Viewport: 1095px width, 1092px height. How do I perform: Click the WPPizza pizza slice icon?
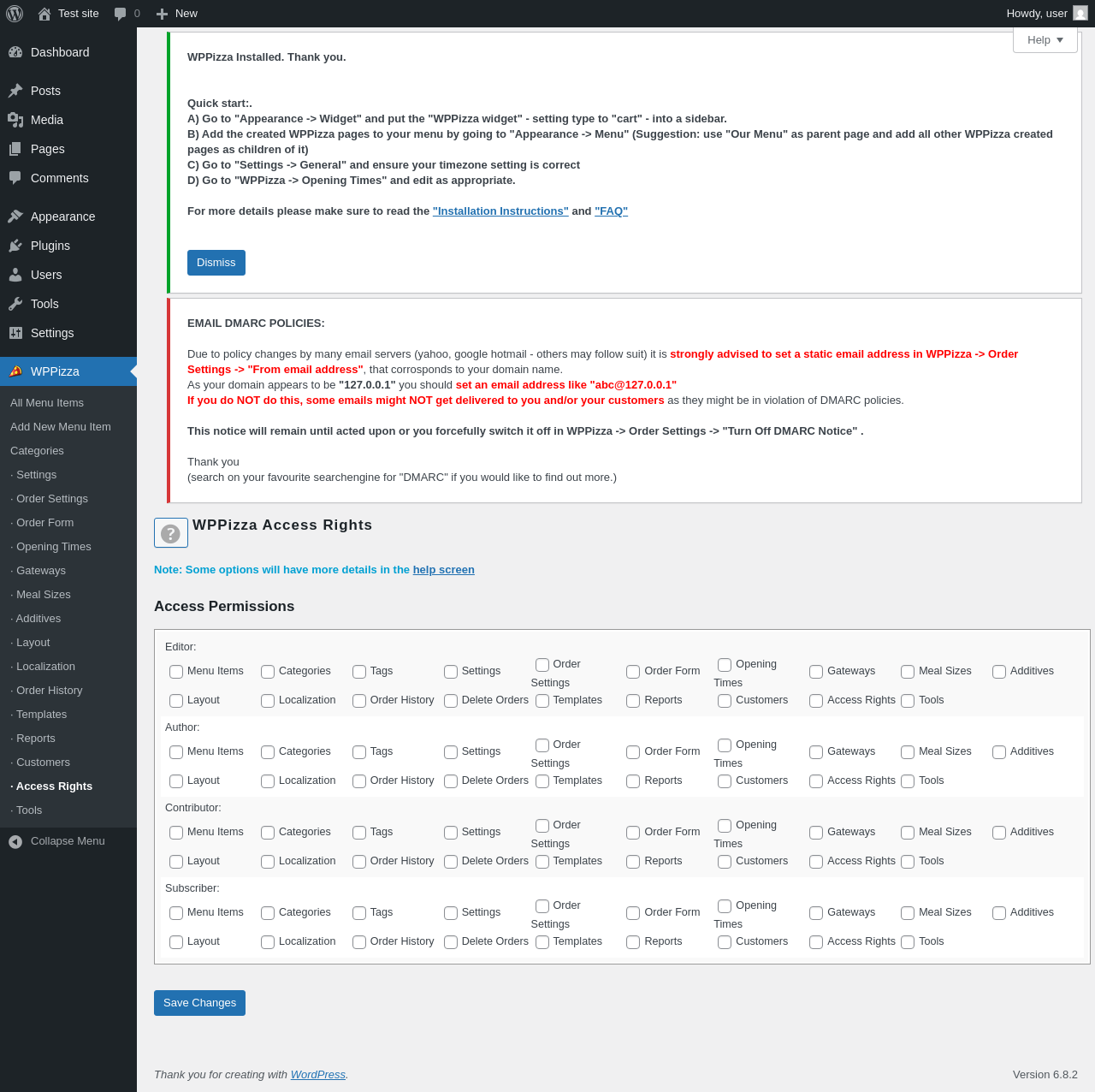click(15, 371)
